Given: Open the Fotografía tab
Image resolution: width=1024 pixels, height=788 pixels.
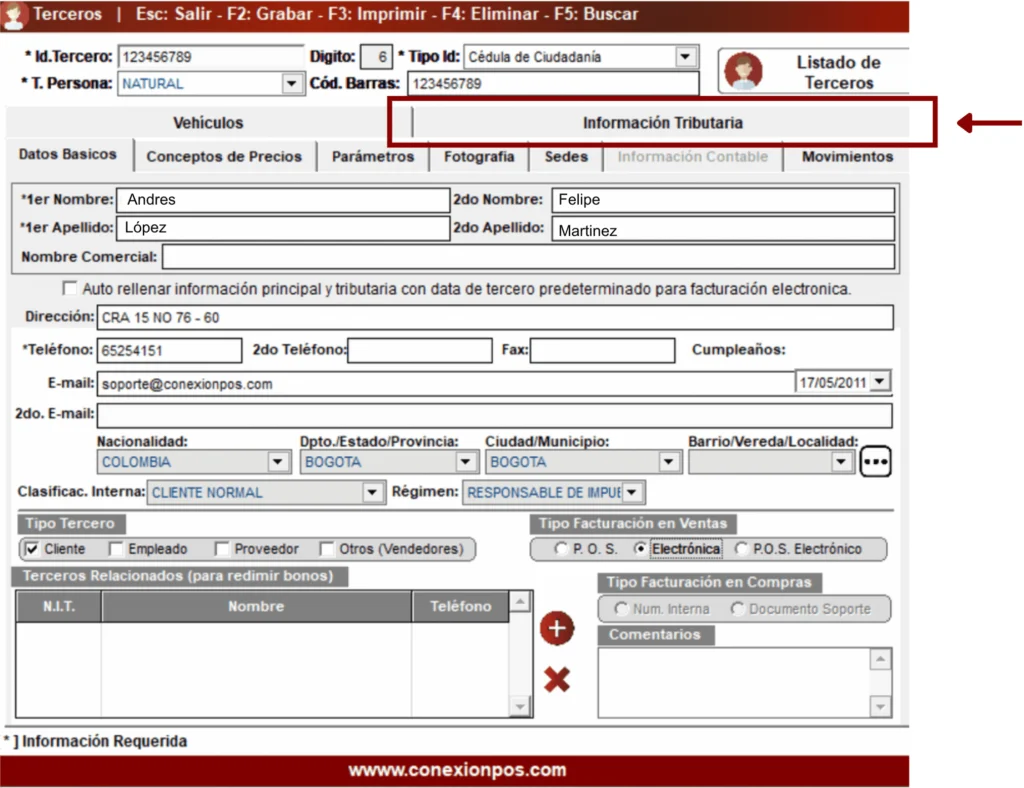Looking at the screenshot, I should [479, 157].
